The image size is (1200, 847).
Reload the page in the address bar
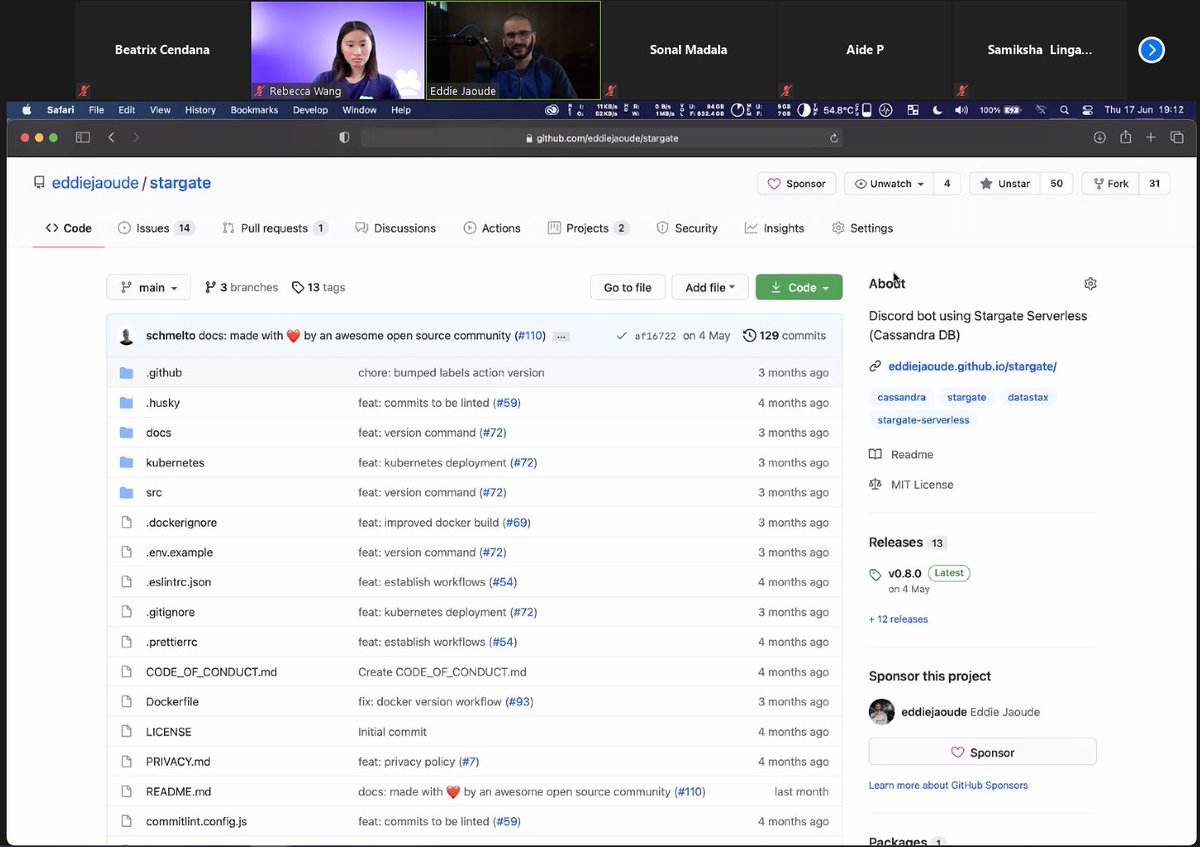coord(834,138)
